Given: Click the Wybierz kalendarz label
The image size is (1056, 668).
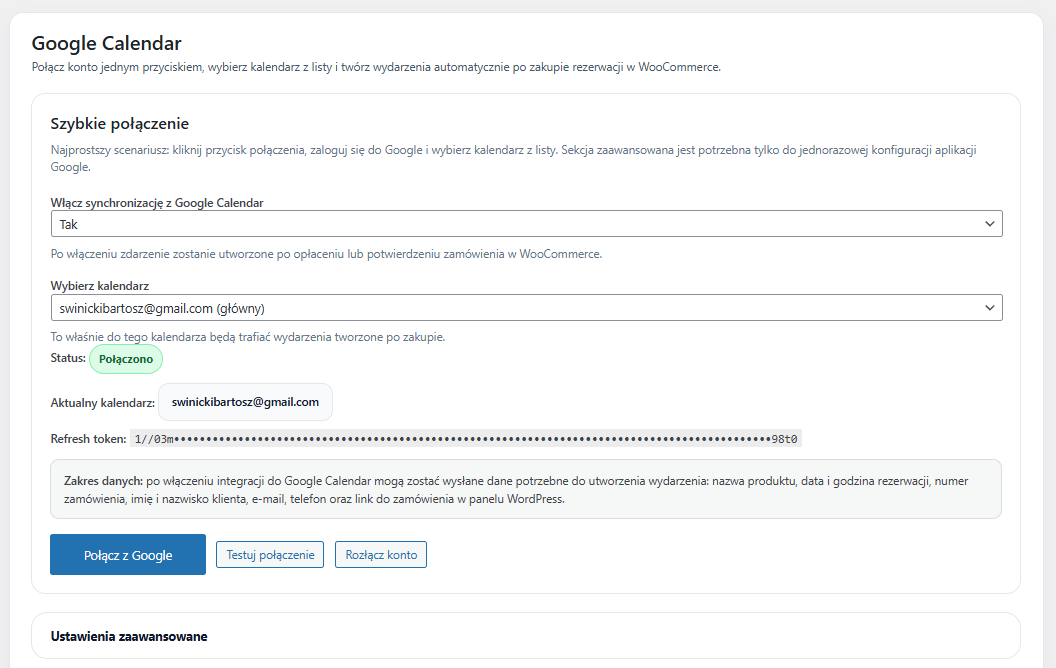Looking at the screenshot, I should coord(100,286).
